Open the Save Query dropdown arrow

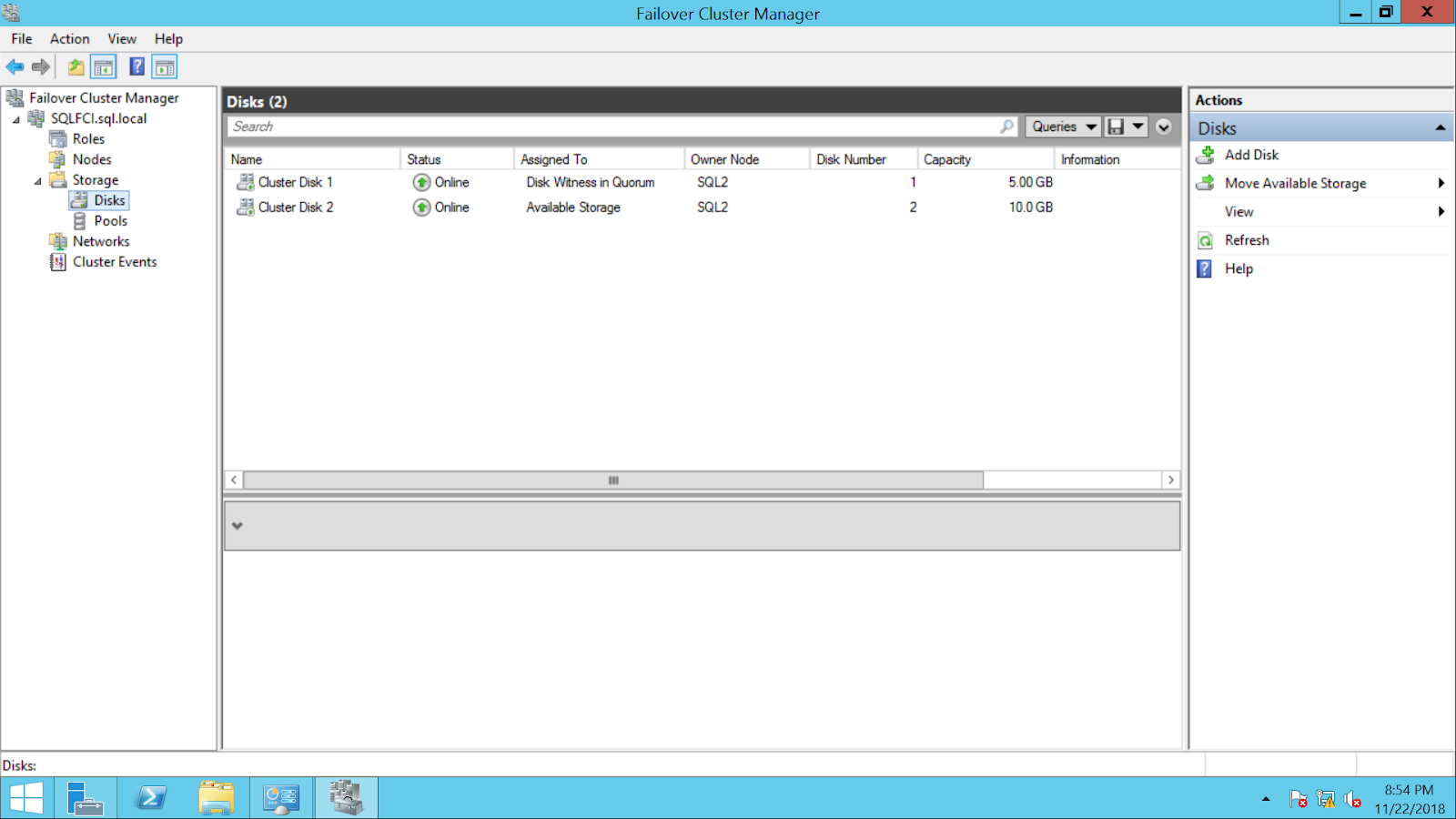coord(1137,126)
